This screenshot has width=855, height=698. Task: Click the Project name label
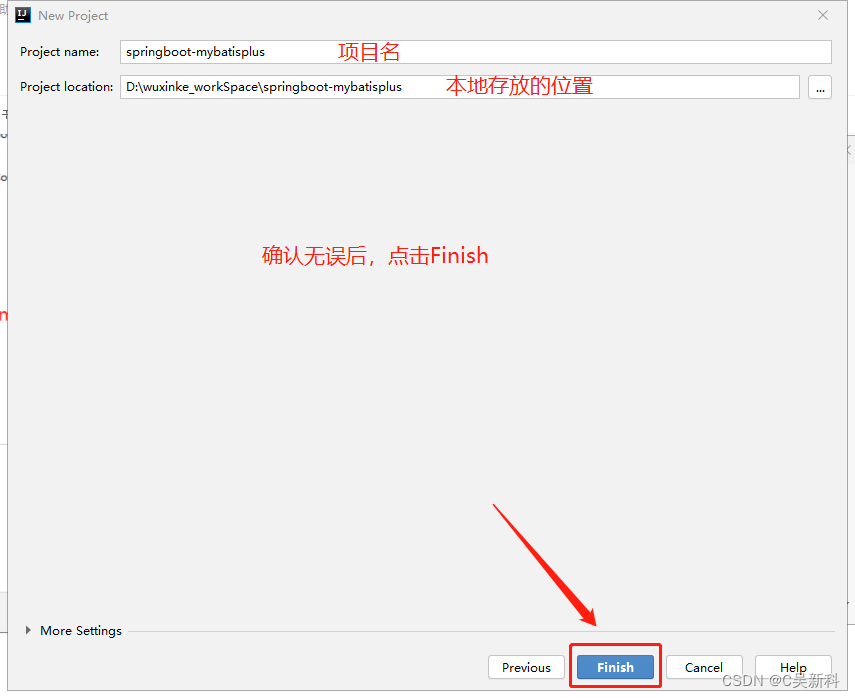(x=59, y=52)
